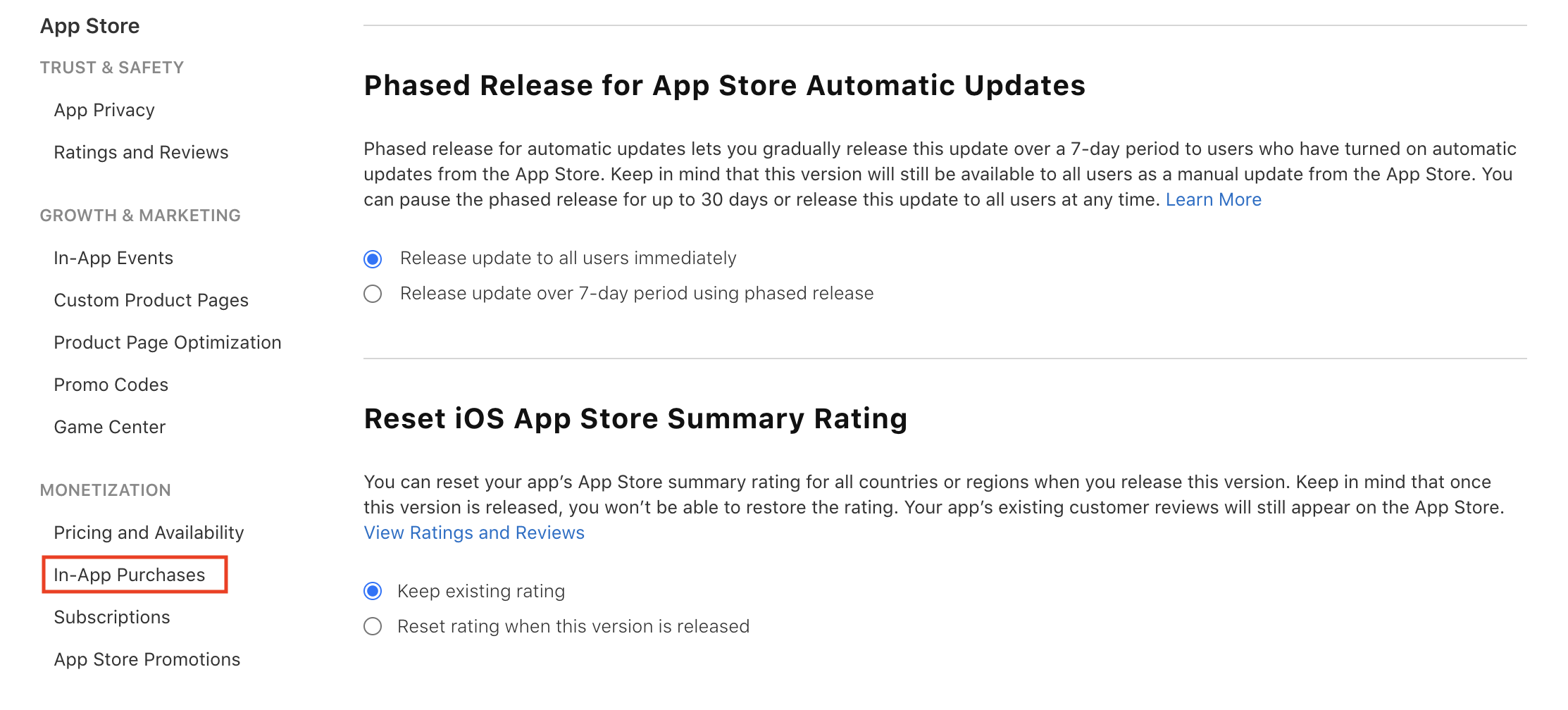Open In-App Events page
1568x710 pixels.
point(113,258)
